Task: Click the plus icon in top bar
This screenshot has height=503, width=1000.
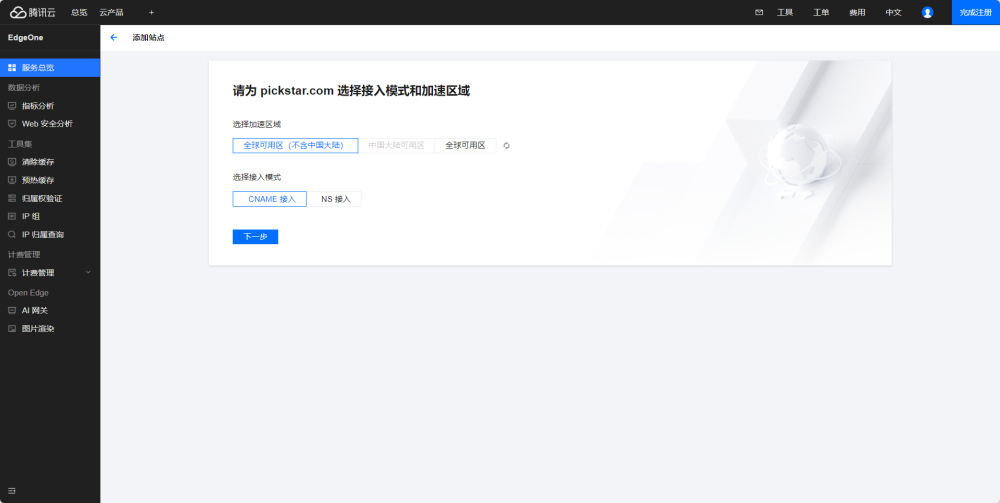Action: pyautogui.click(x=151, y=12)
